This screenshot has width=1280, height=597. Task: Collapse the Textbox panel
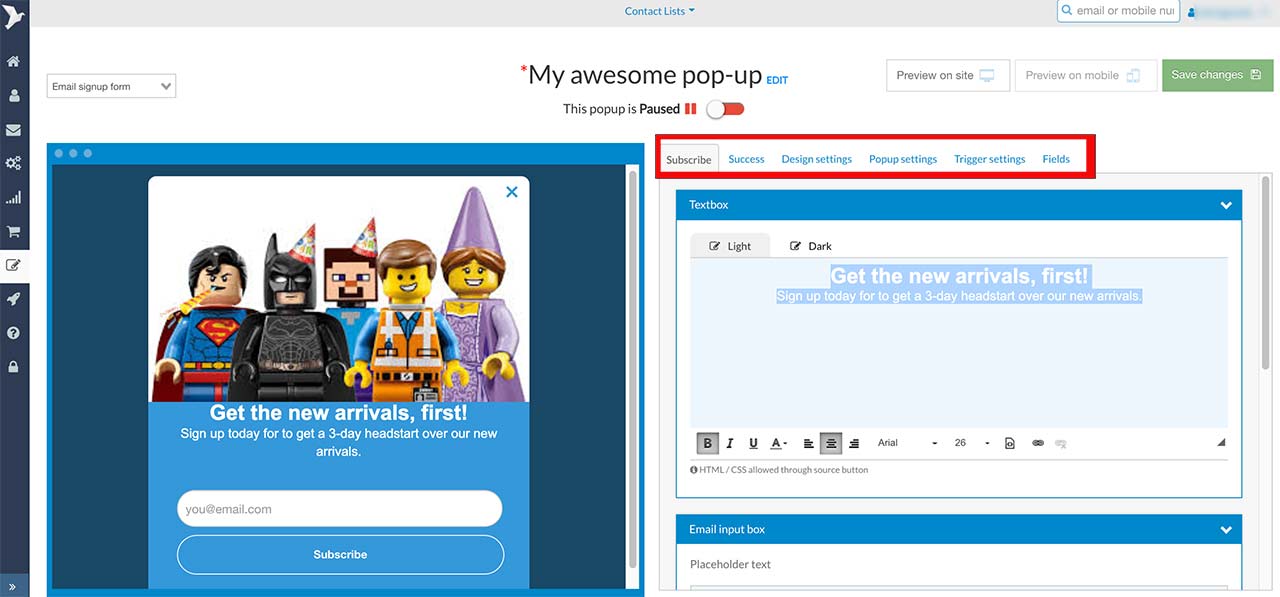[1226, 205]
